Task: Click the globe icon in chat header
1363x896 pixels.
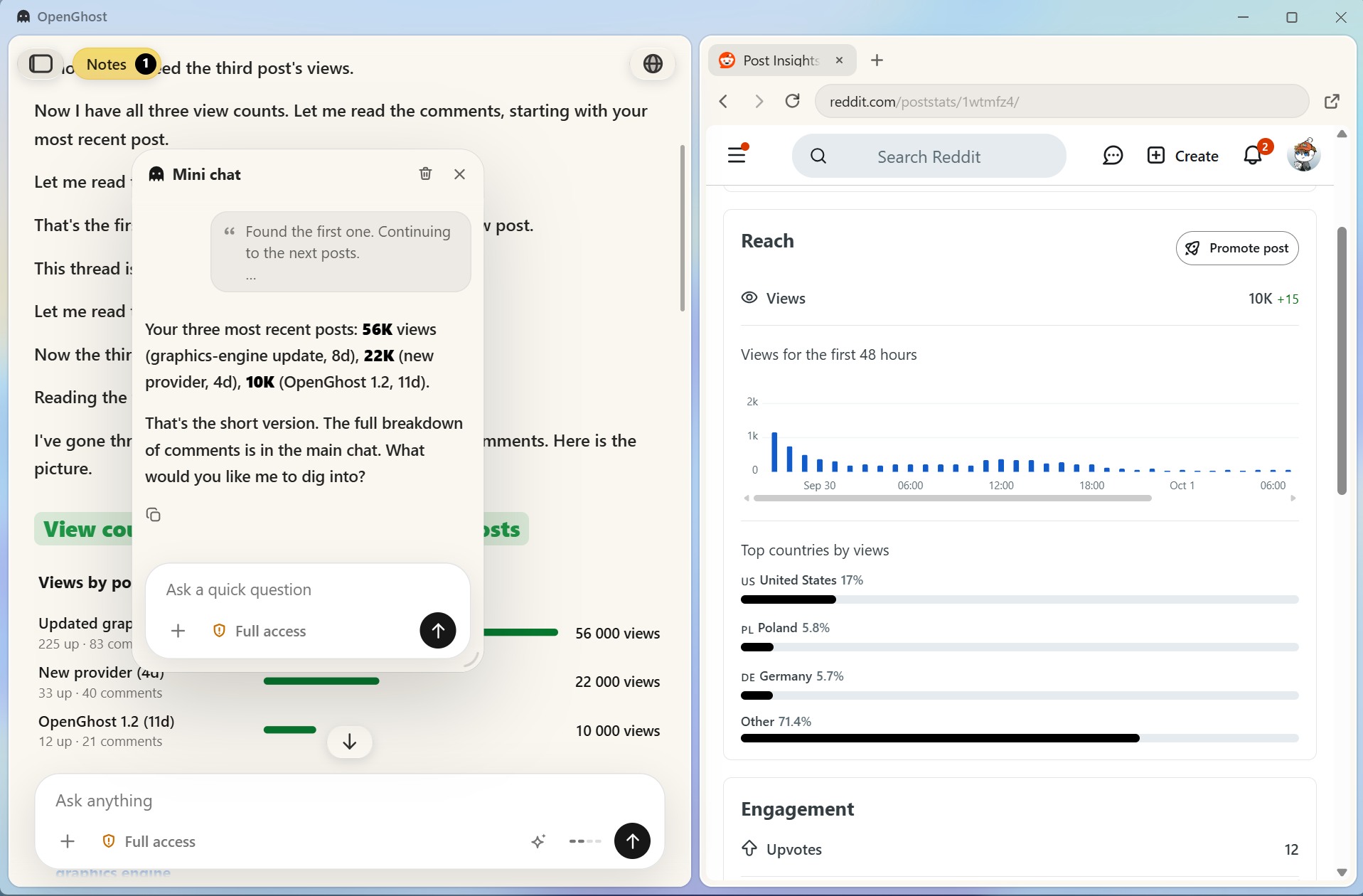Action: pos(653,64)
